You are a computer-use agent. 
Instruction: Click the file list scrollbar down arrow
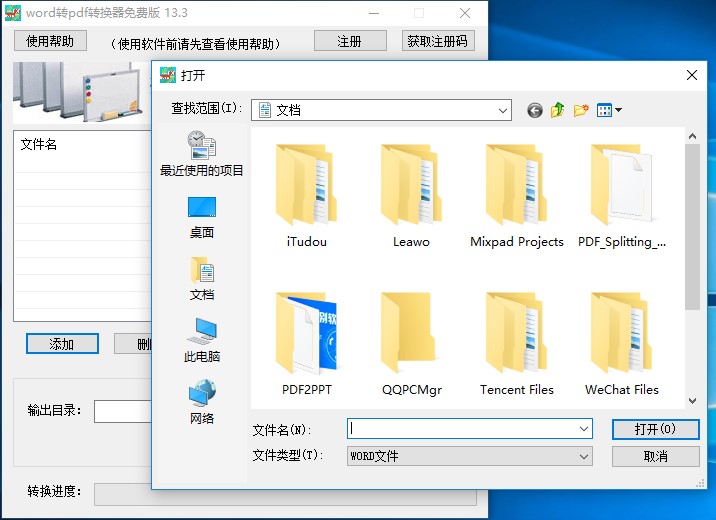(x=692, y=400)
